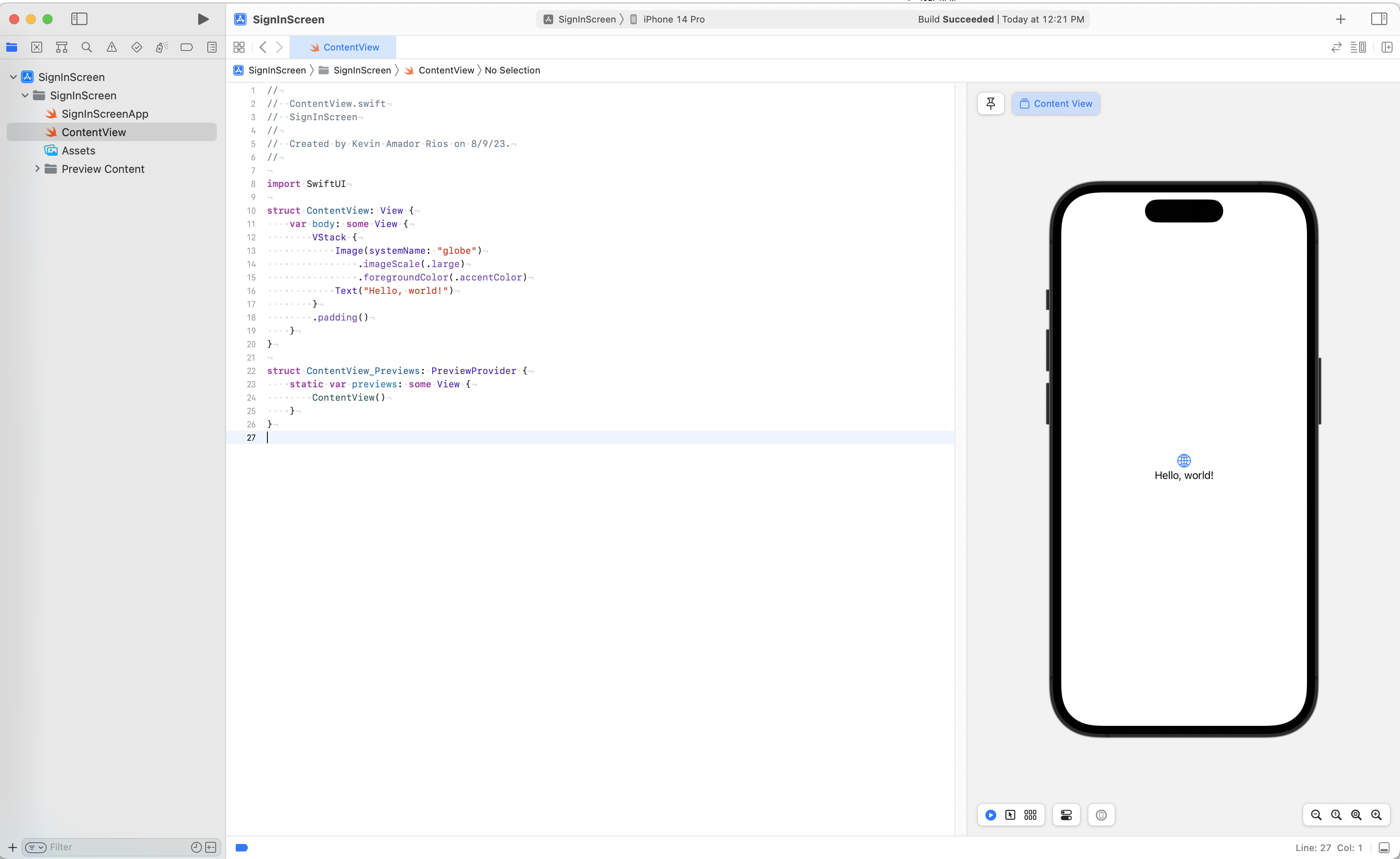Open the Find navigator magnifier
Image resolution: width=1400 pixels, height=859 pixels.
click(x=86, y=47)
